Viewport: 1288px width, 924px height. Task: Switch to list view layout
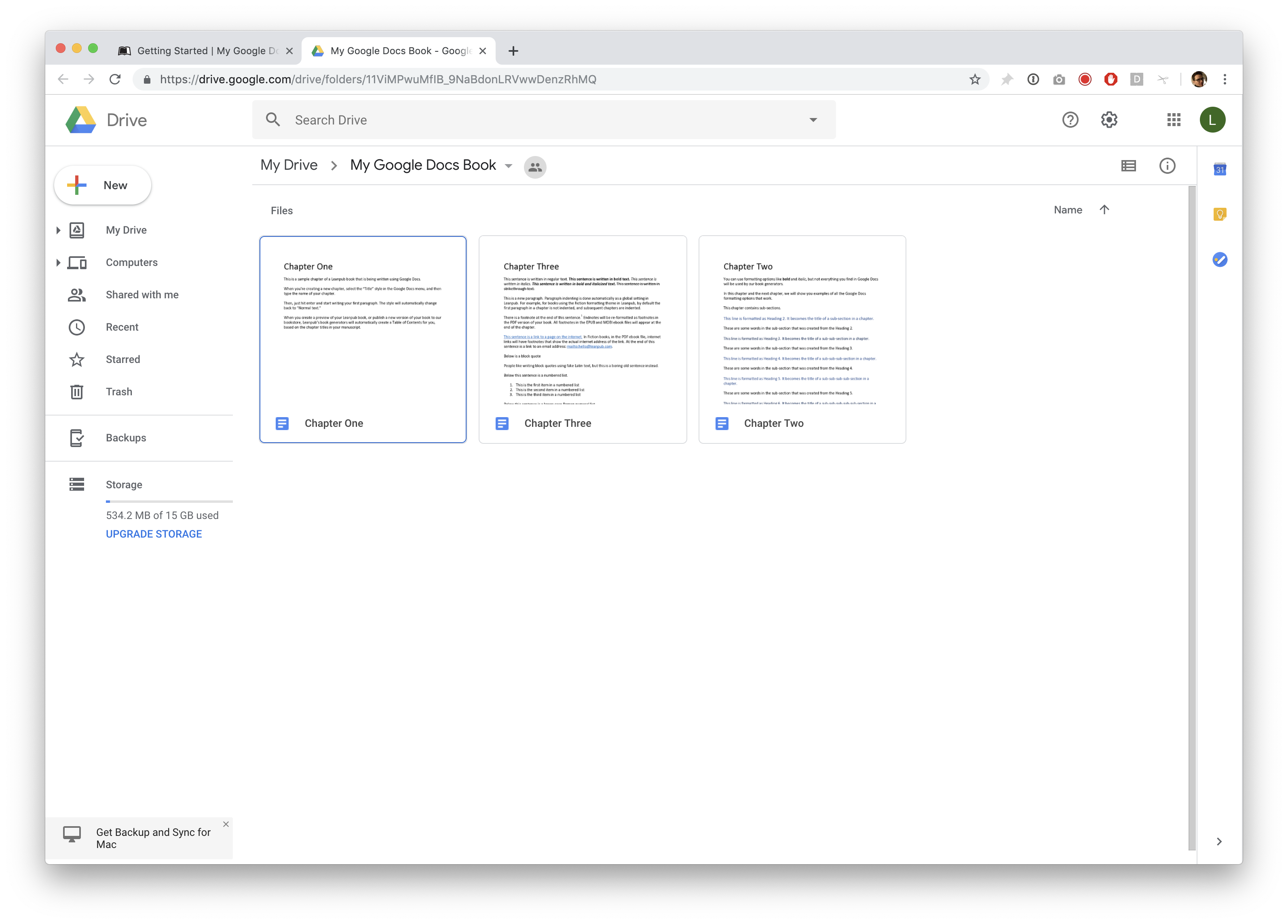tap(1128, 166)
